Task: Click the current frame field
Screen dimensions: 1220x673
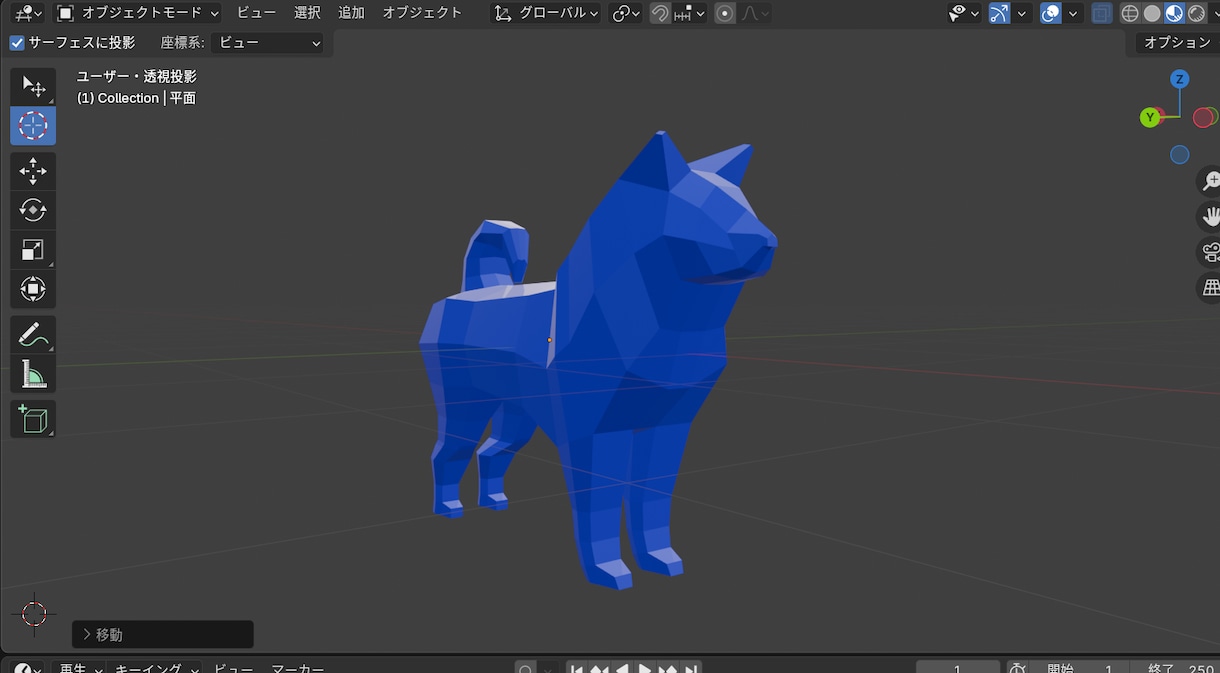Action: 958,669
